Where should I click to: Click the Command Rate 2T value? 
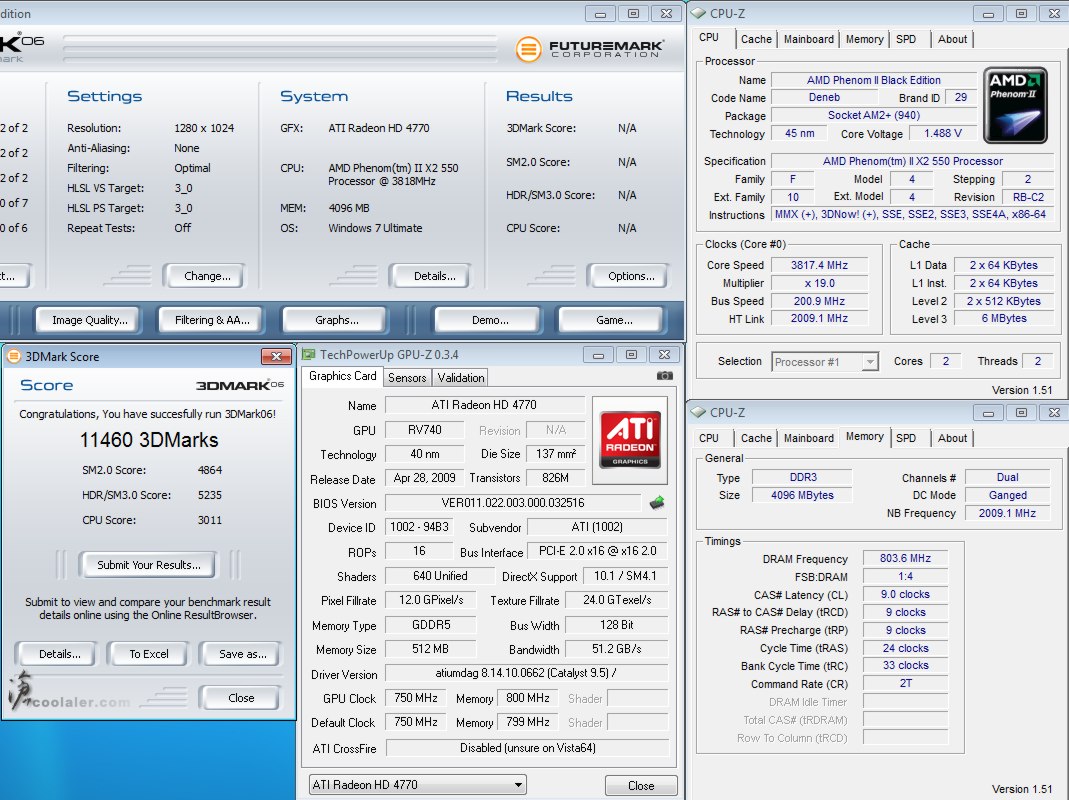pos(905,683)
